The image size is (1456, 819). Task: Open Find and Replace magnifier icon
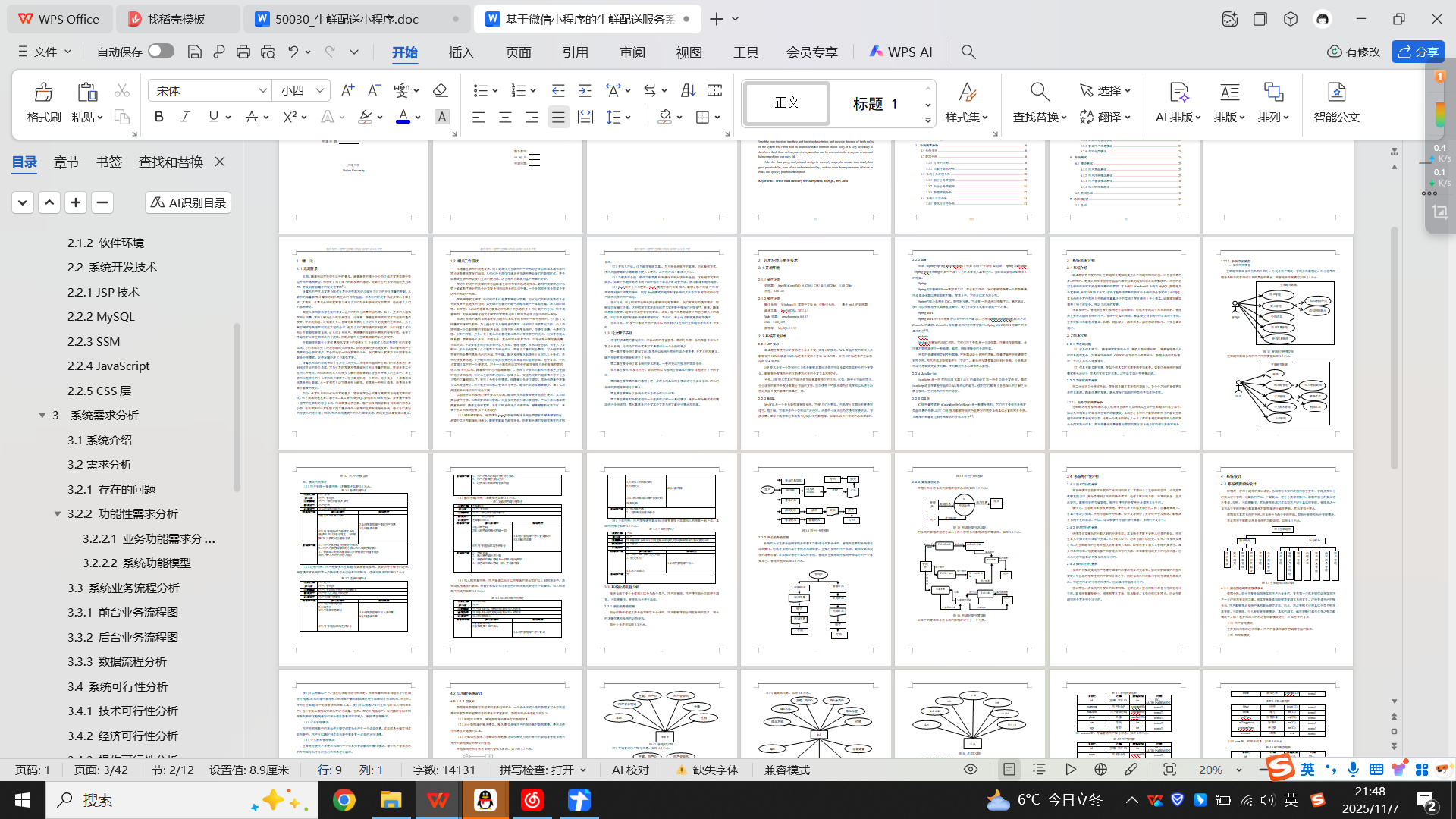[1039, 93]
